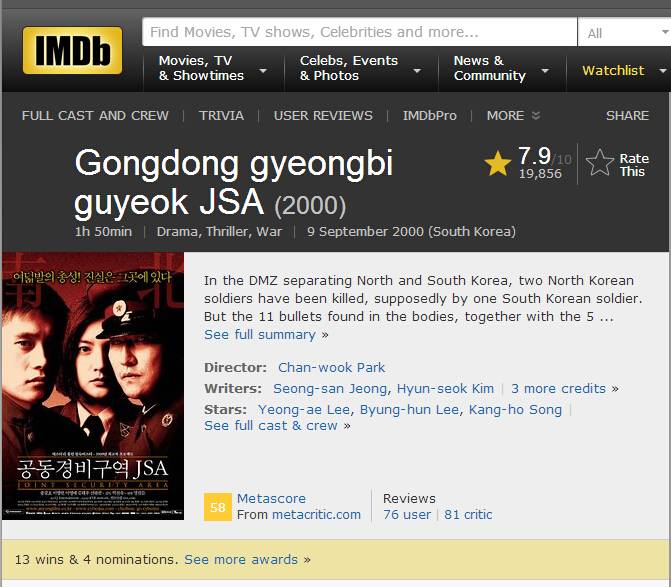Expand the Celebs, Events & Photos menu
The image size is (671, 587).
coord(361,68)
